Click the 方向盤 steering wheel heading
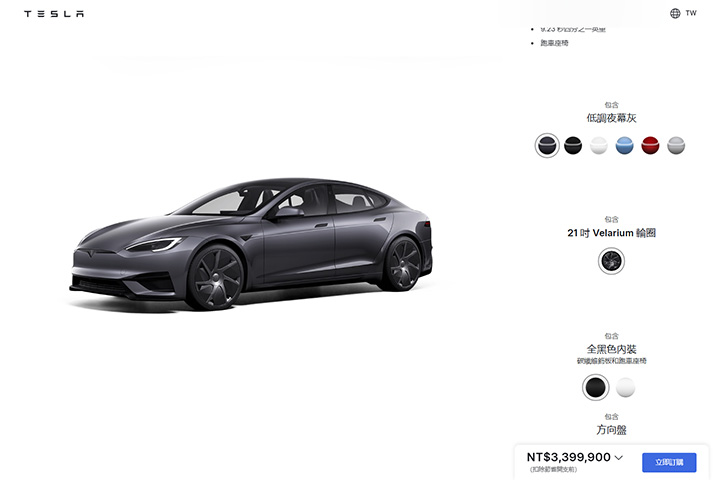The width and height of the screenshot is (720, 480). pyautogui.click(x=611, y=430)
